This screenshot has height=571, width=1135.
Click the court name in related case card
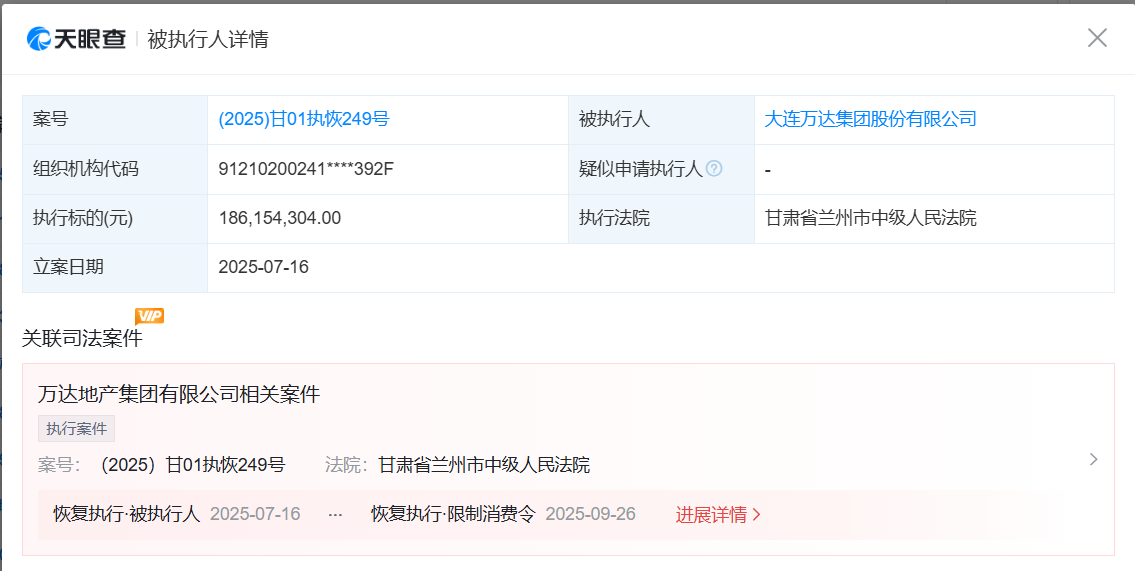484,465
